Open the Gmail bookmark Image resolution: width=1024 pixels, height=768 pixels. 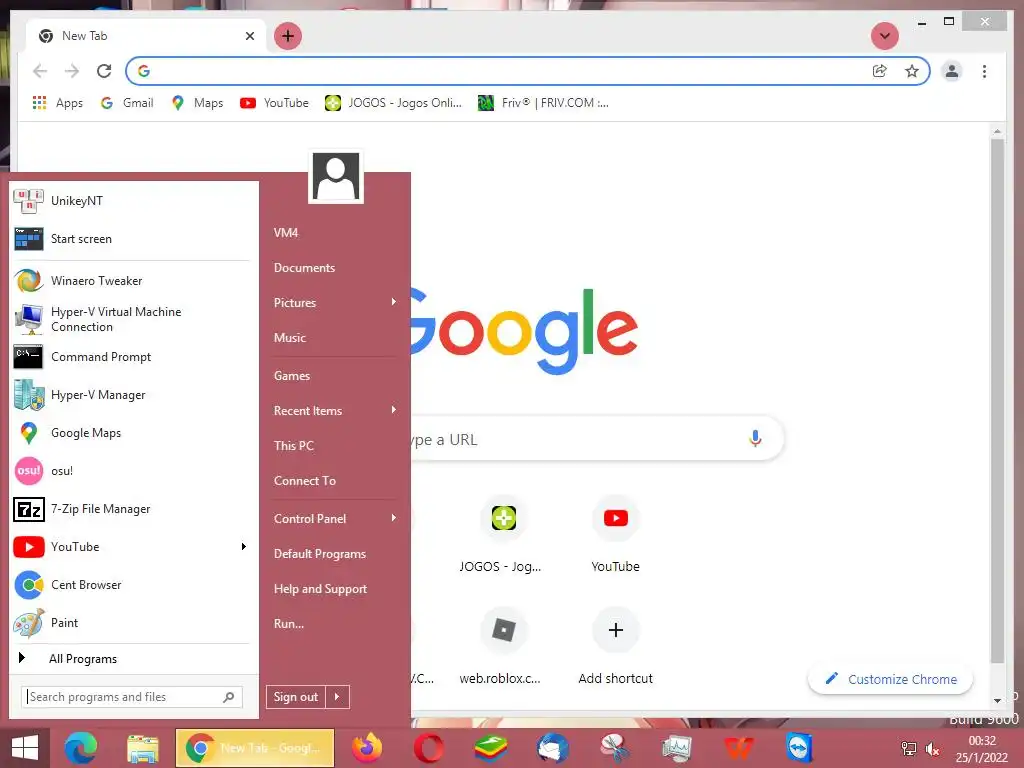(x=127, y=103)
